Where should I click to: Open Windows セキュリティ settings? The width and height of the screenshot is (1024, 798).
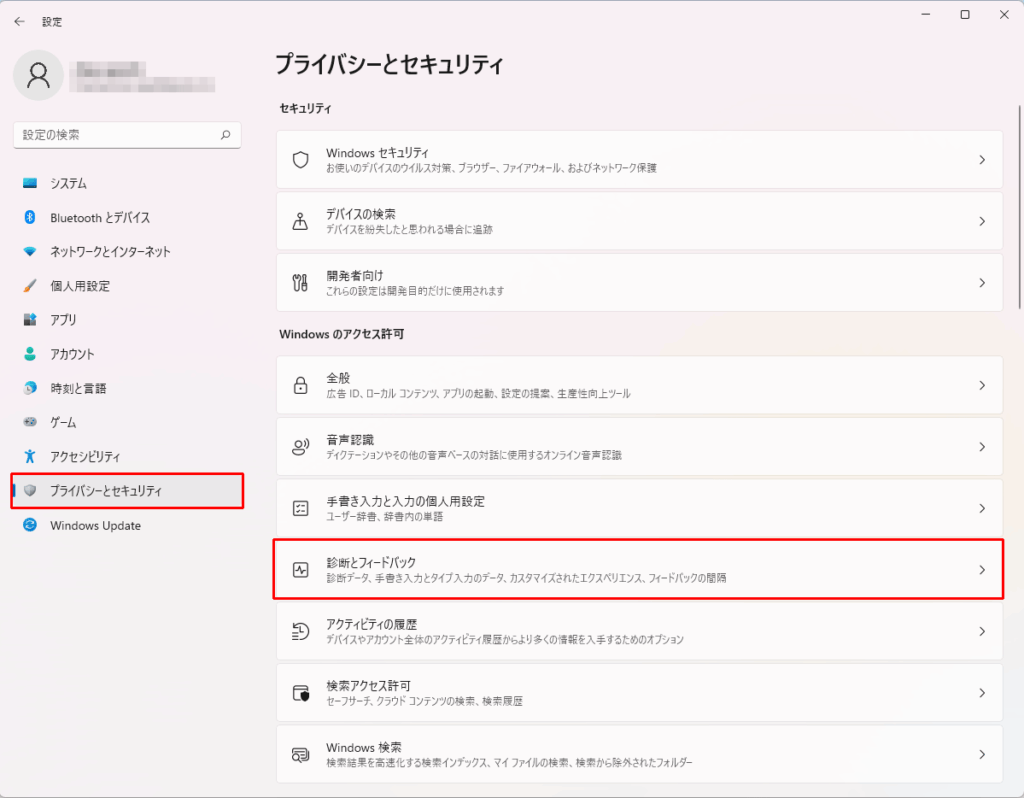click(639, 160)
